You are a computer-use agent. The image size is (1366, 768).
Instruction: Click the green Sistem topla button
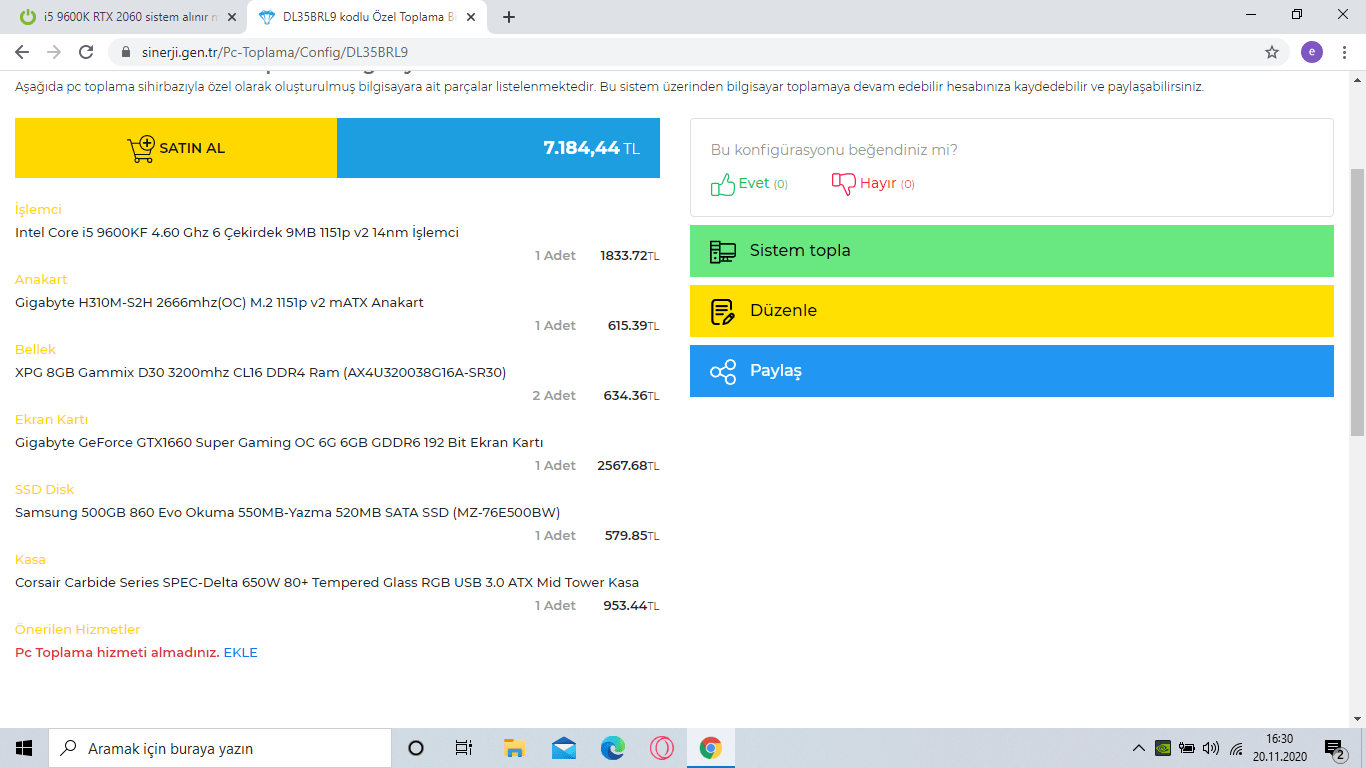pos(1012,251)
